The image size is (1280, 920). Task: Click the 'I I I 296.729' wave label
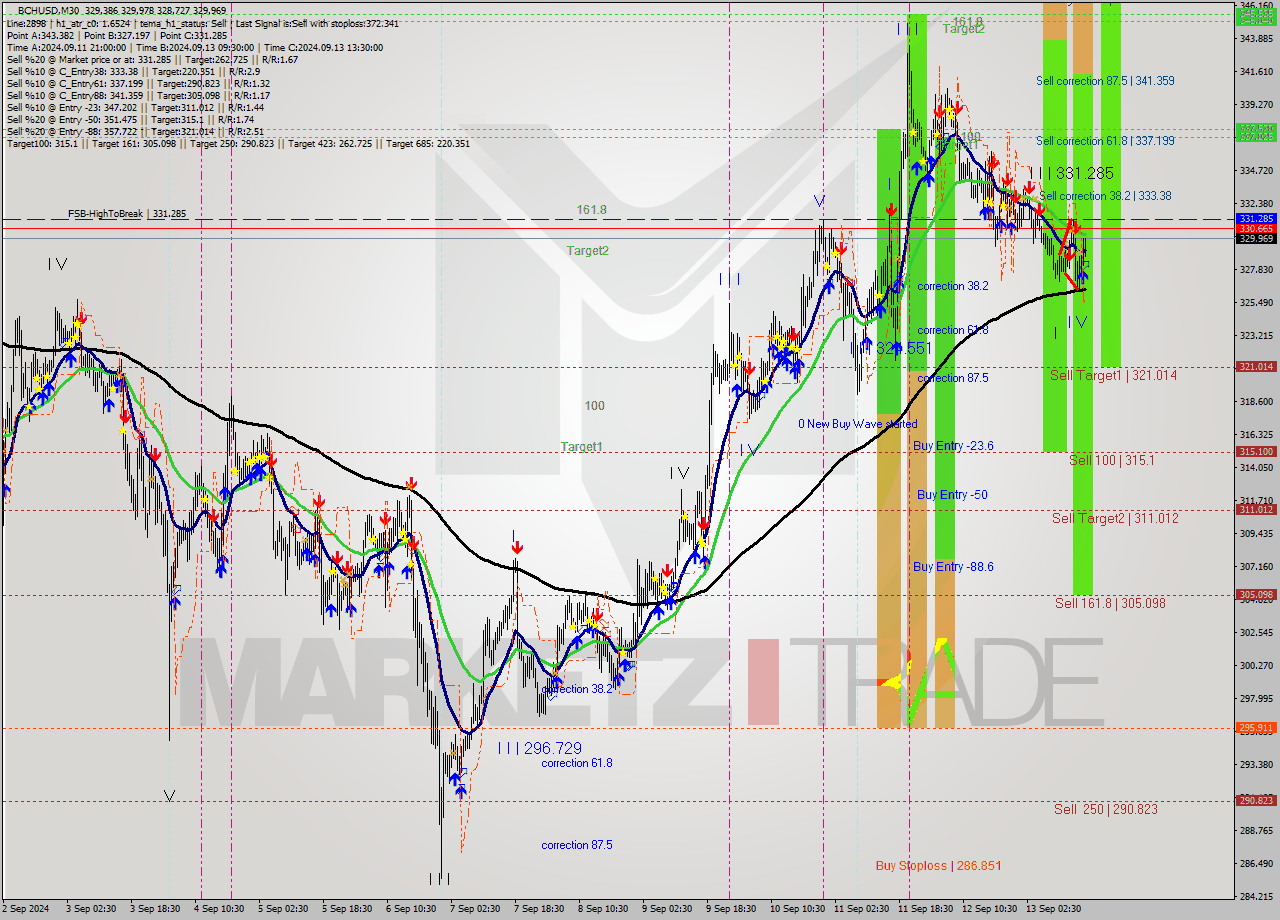(539, 748)
